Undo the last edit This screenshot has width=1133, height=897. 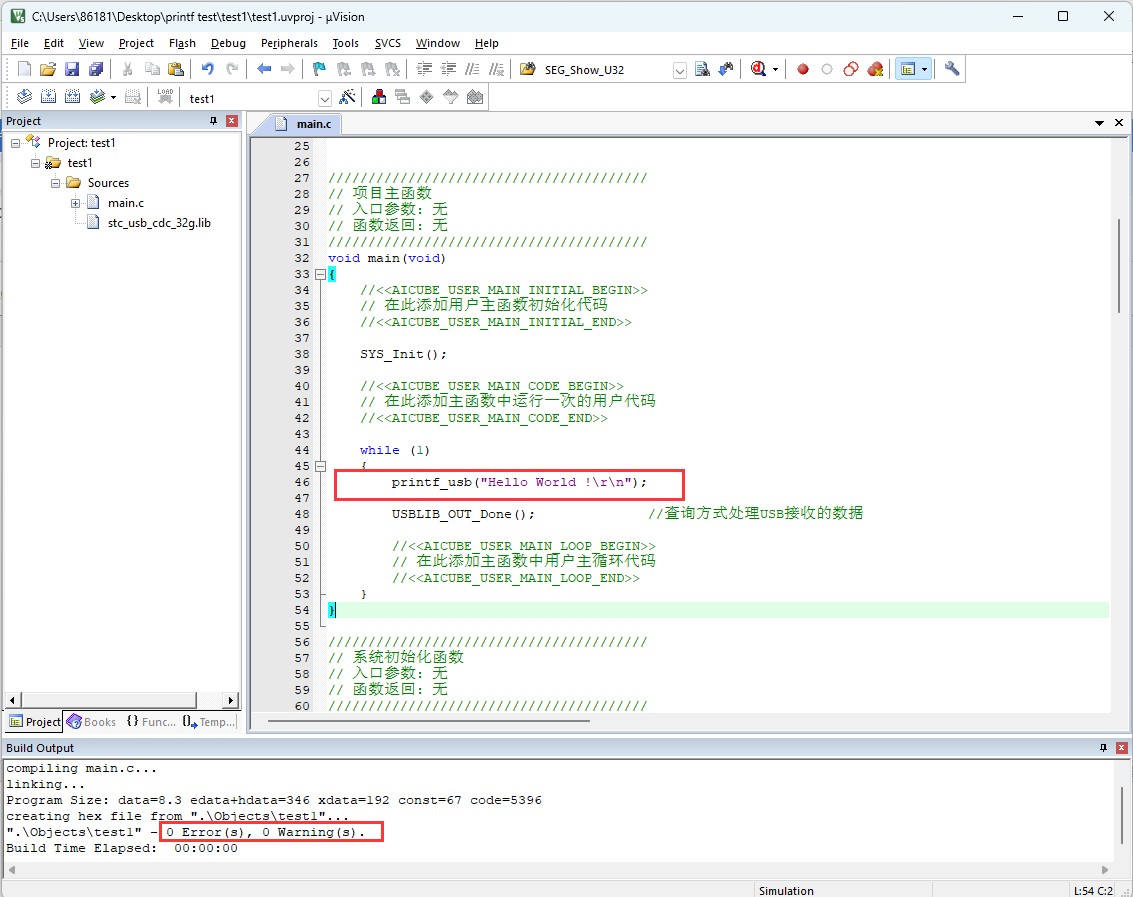pyautogui.click(x=207, y=69)
